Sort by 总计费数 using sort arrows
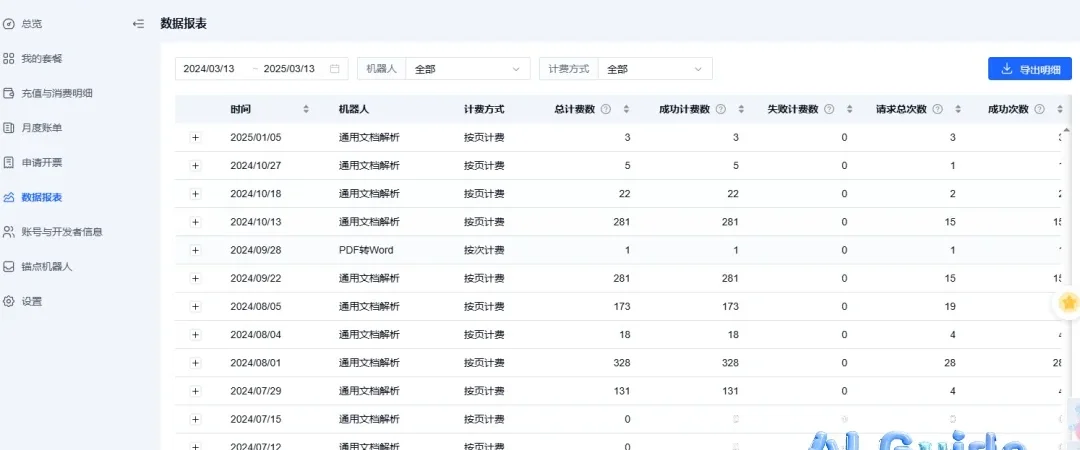 click(627, 109)
